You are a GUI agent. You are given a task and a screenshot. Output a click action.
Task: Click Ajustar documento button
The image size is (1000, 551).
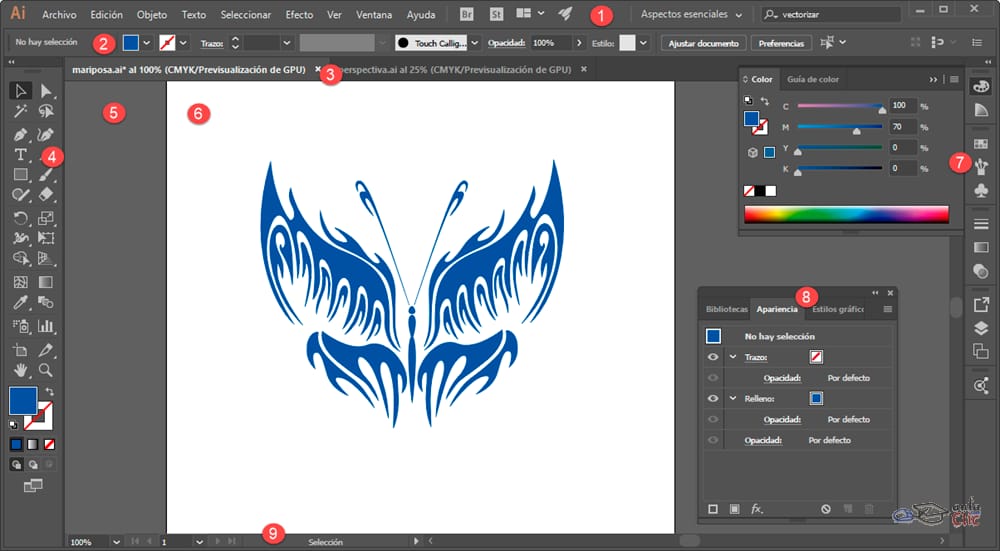[703, 43]
